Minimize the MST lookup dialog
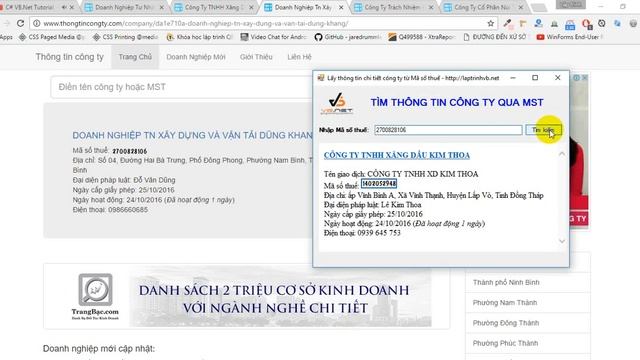This screenshot has width=640, height=360. click(x=513, y=78)
